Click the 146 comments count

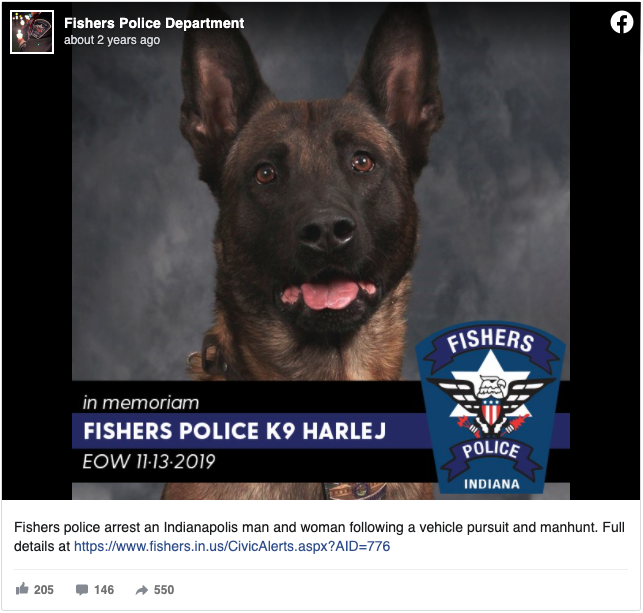click(x=104, y=590)
